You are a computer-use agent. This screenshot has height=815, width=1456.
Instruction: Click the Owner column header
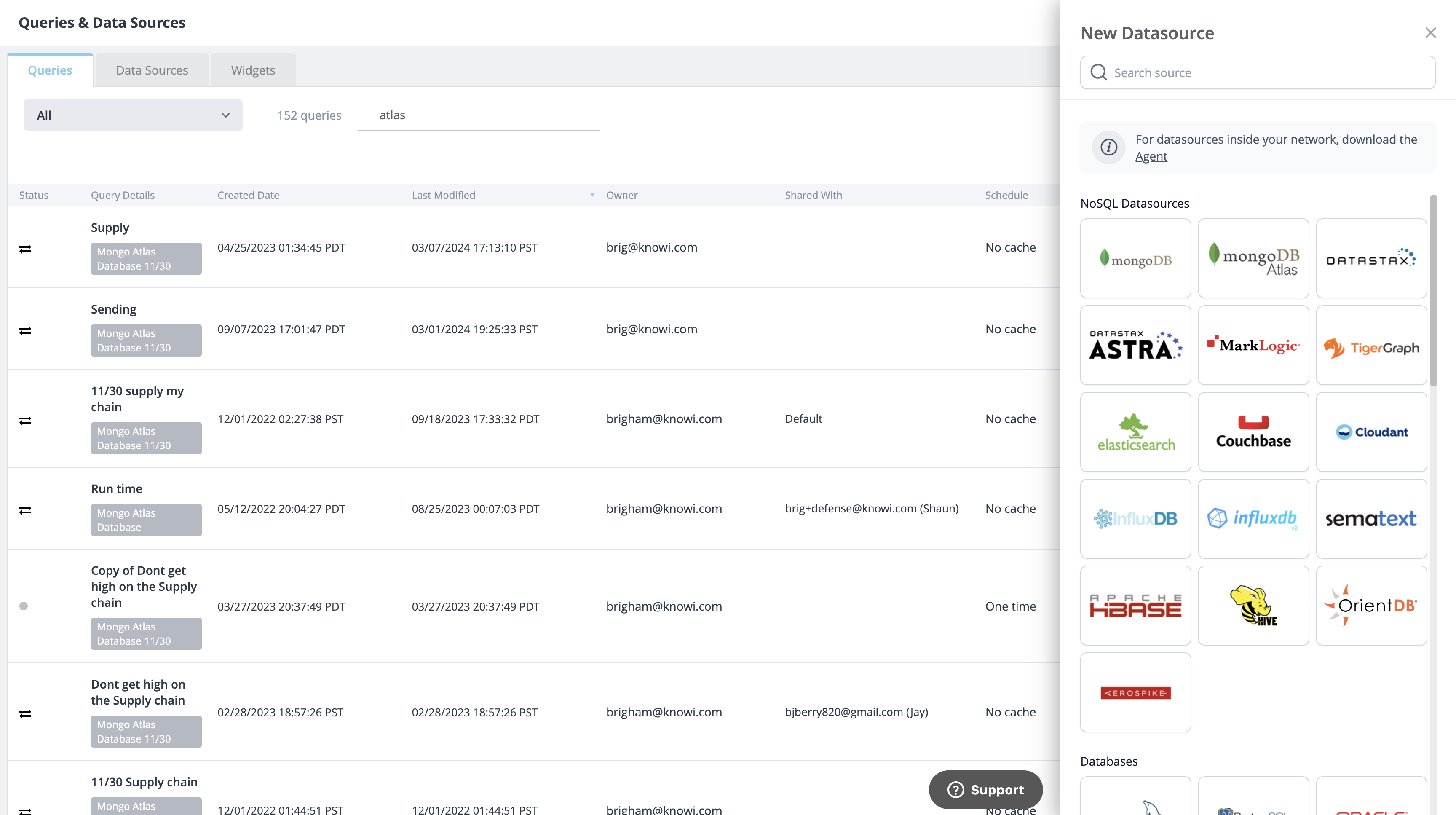(622, 195)
